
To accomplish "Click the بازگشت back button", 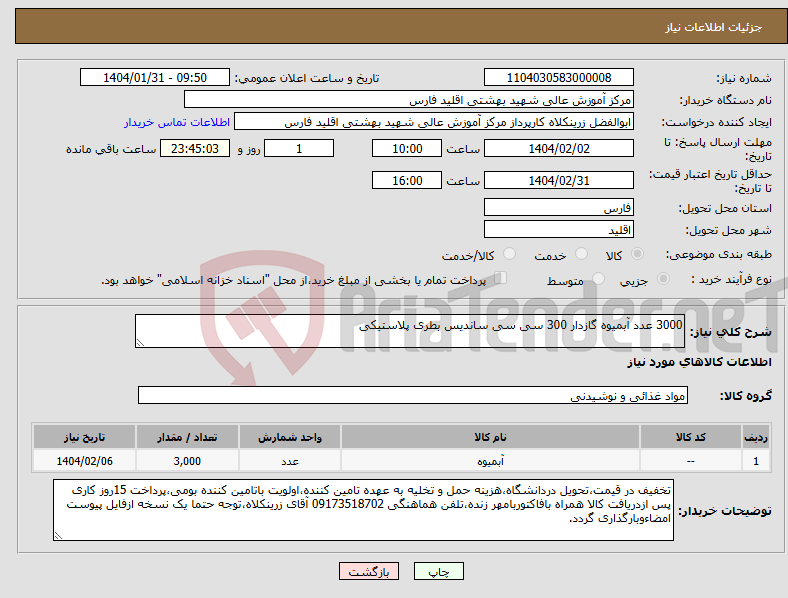I will click(369, 571).
